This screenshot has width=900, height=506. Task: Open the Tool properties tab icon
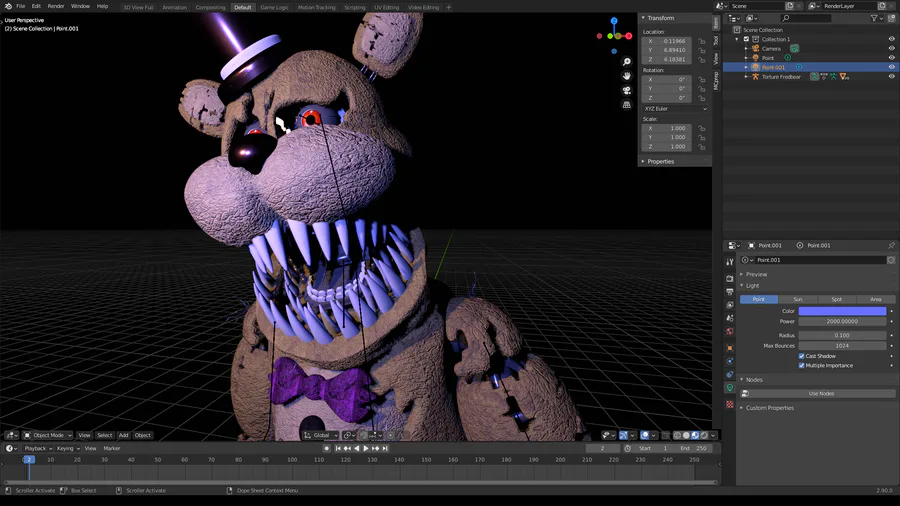(730, 262)
